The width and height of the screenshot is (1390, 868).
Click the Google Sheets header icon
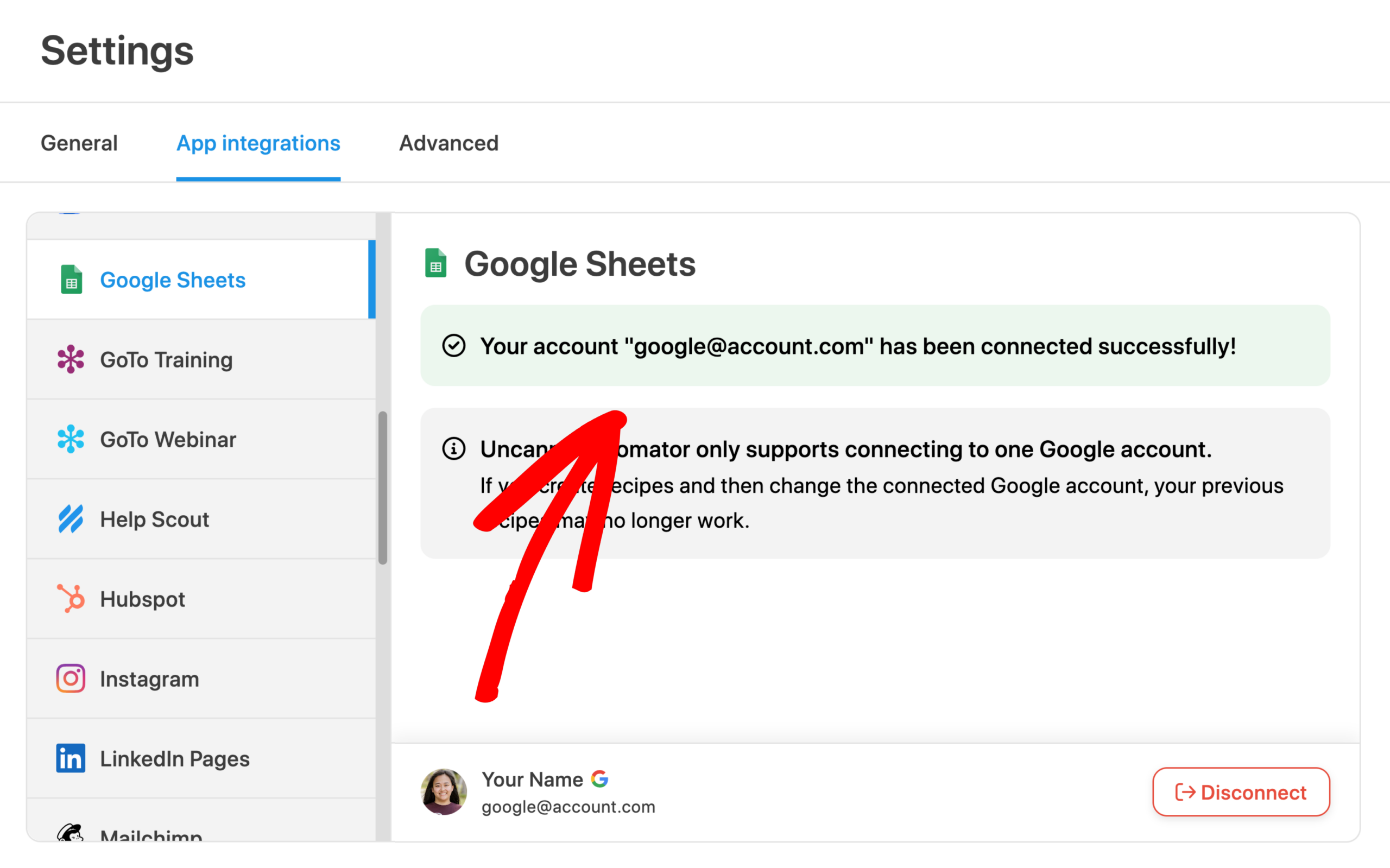pos(436,263)
